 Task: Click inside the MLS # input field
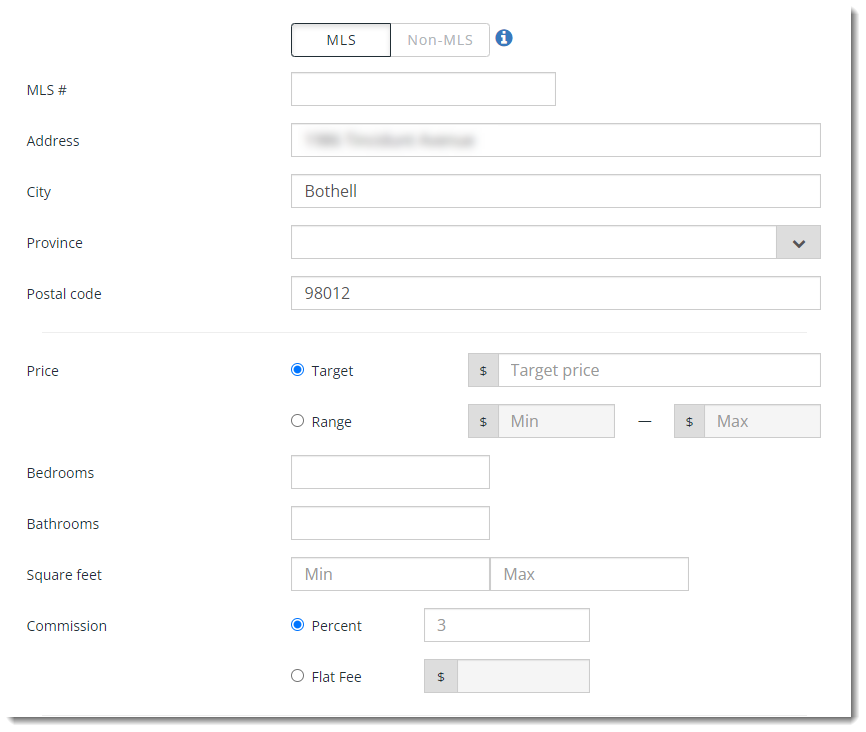pyautogui.click(x=422, y=89)
